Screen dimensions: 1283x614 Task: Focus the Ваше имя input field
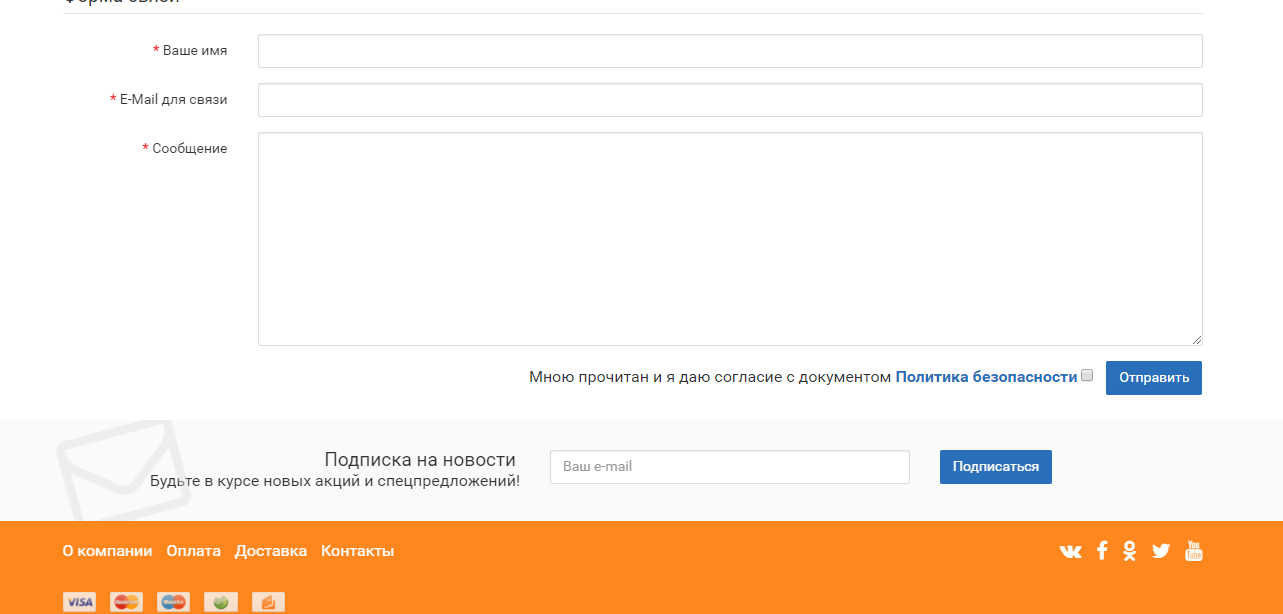click(730, 51)
